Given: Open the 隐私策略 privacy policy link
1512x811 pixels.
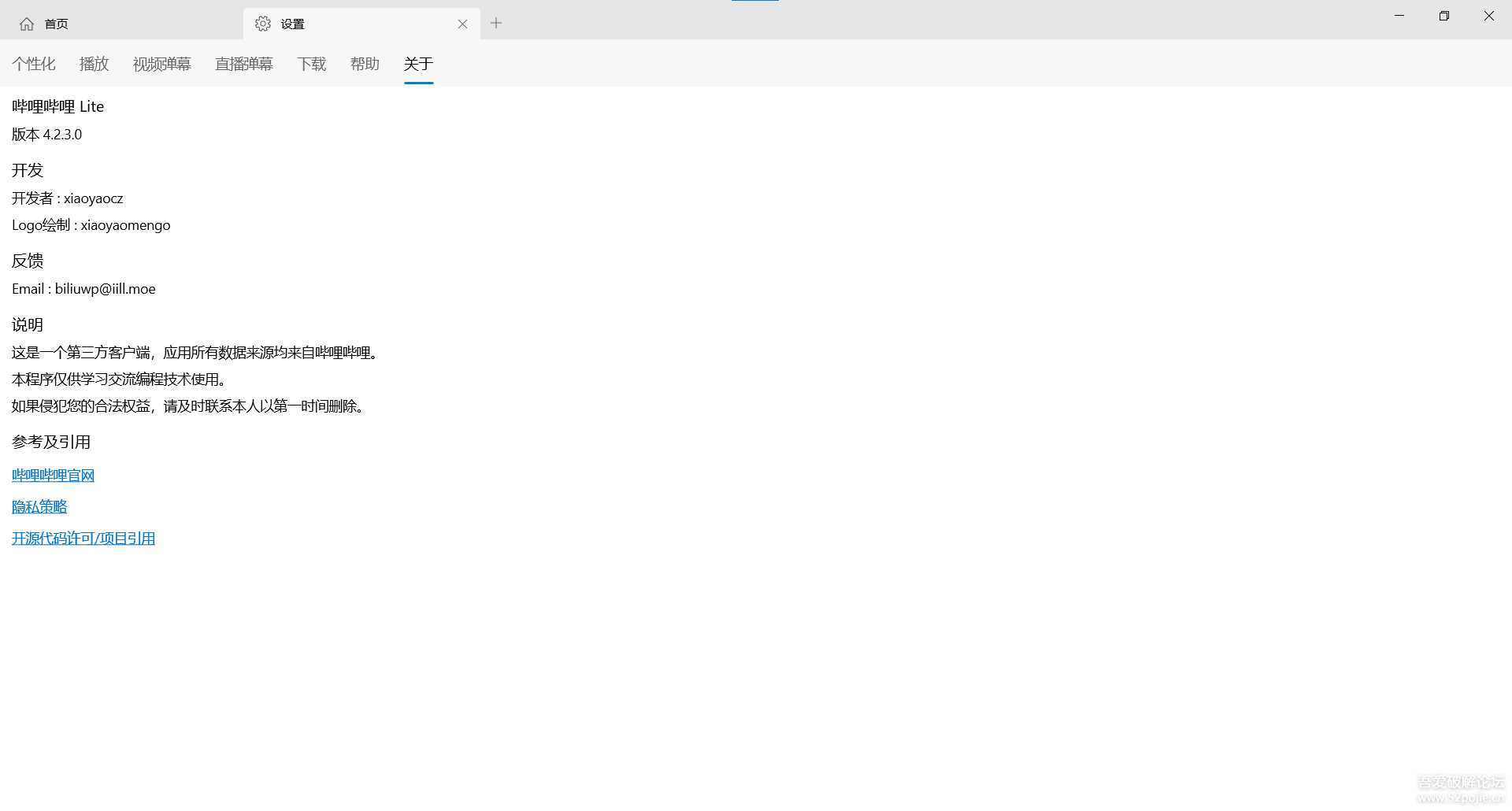Looking at the screenshot, I should [x=39, y=506].
